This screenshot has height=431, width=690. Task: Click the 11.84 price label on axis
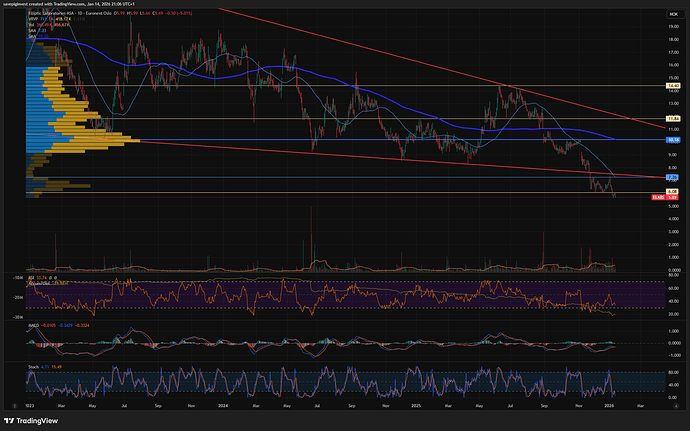coord(673,118)
